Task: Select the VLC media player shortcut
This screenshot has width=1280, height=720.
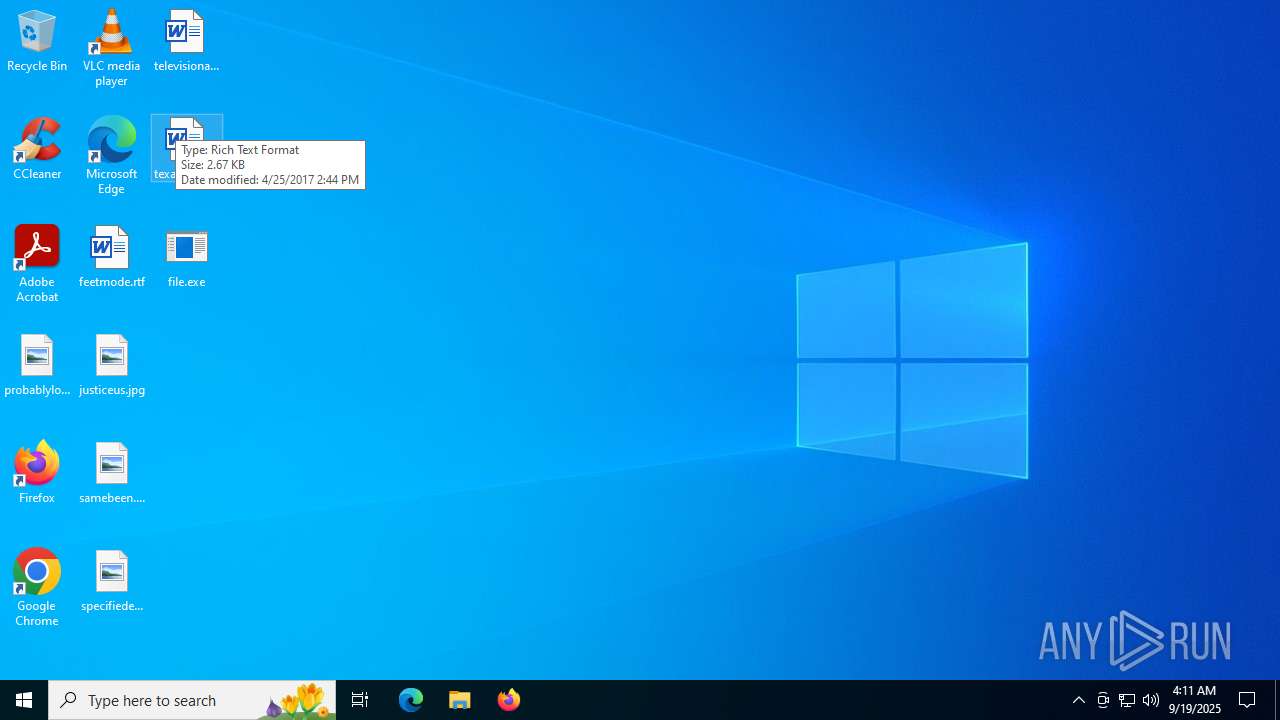Action: [111, 48]
